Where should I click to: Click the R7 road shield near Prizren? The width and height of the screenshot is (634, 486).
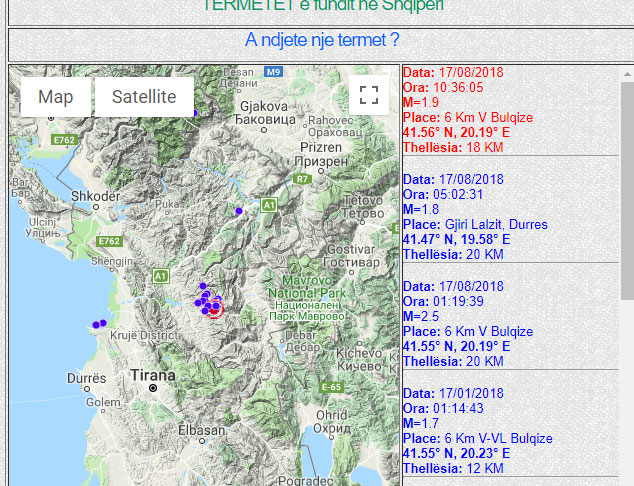point(300,178)
